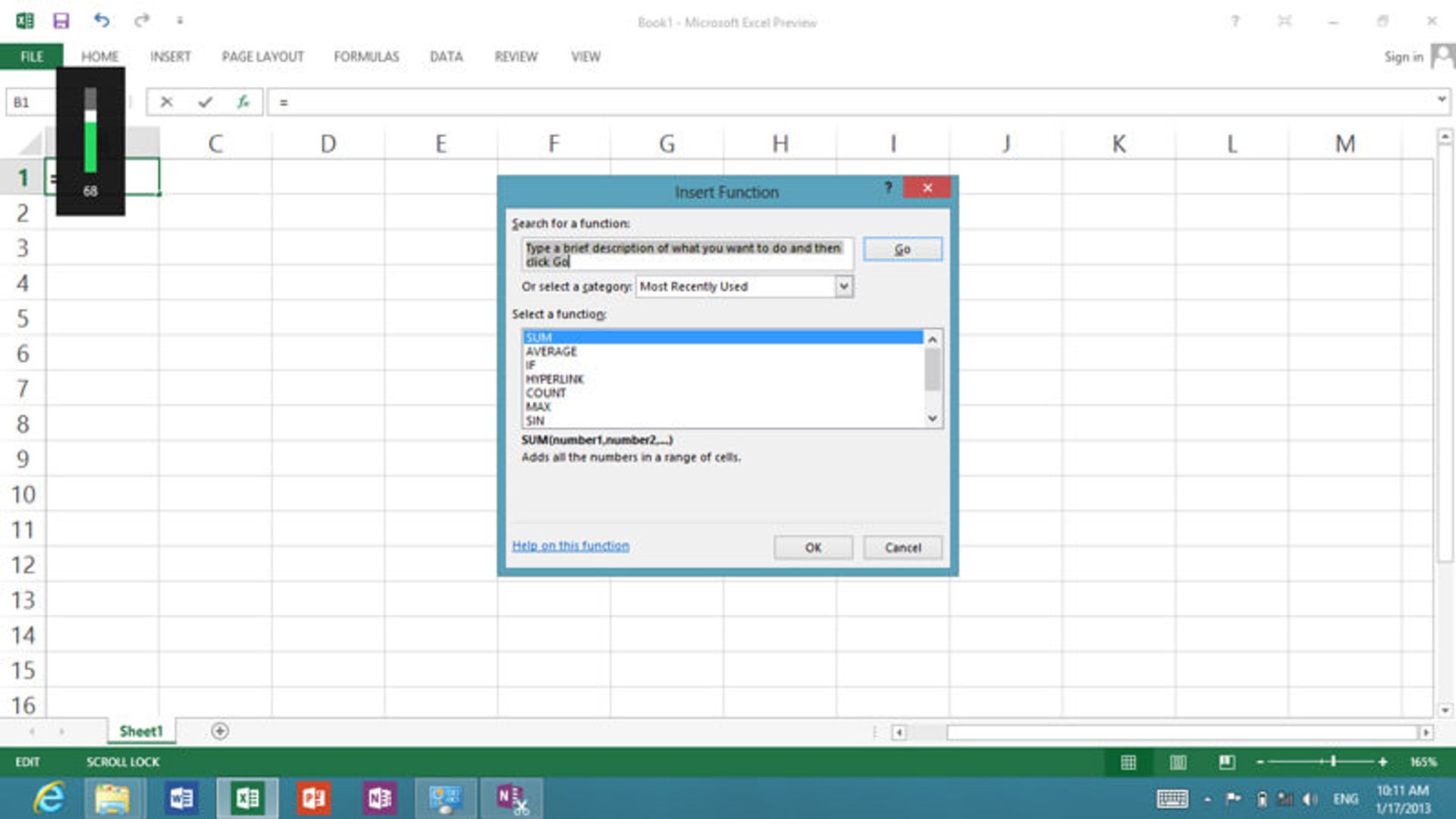Switch to the HOME tab
This screenshot has height=819, width=1456.
(x=100, y=57)
